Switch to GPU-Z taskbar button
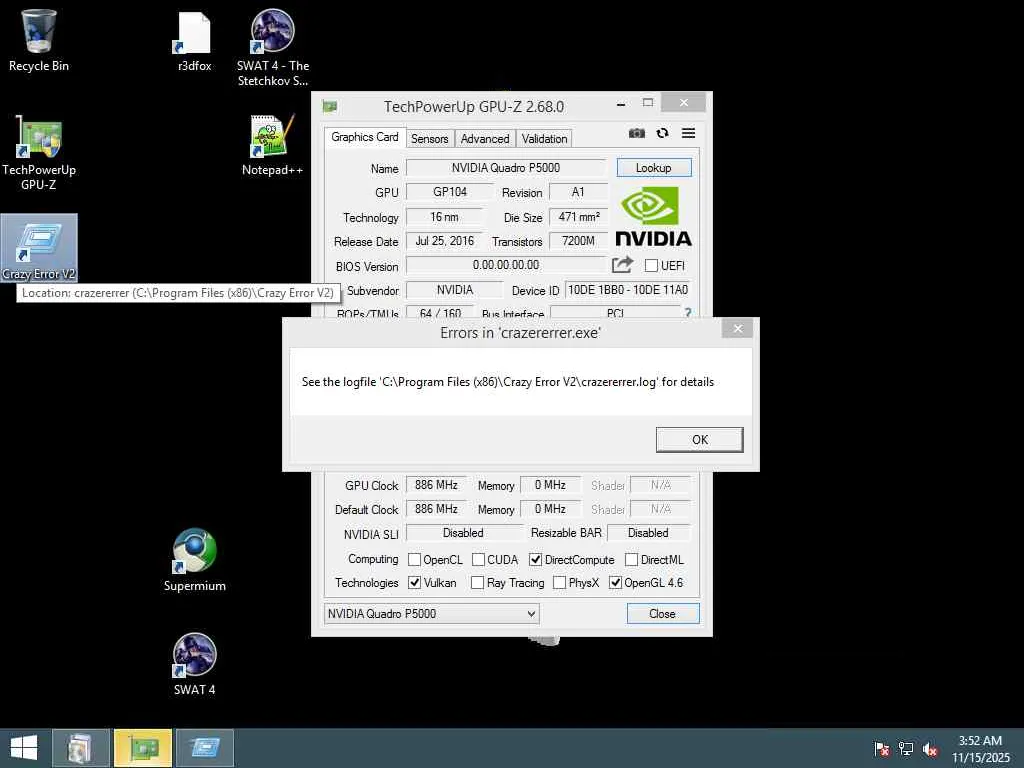1024x768 pixels. click(143, 748)
